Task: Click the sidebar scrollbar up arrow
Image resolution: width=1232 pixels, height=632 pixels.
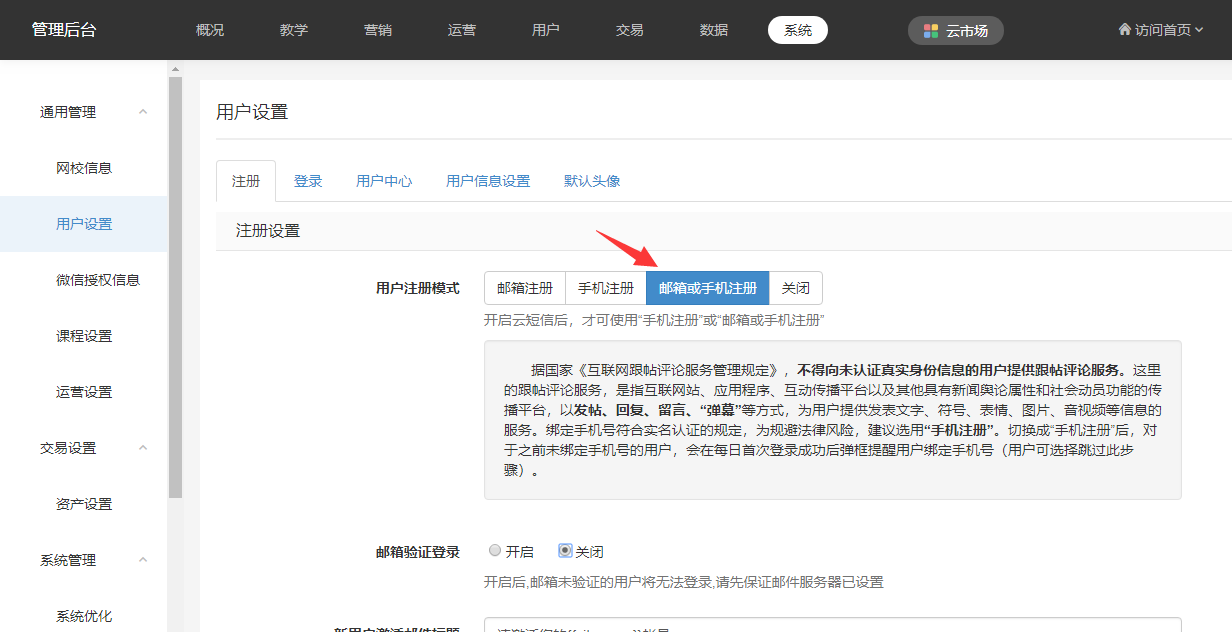Action: [175, 69]
